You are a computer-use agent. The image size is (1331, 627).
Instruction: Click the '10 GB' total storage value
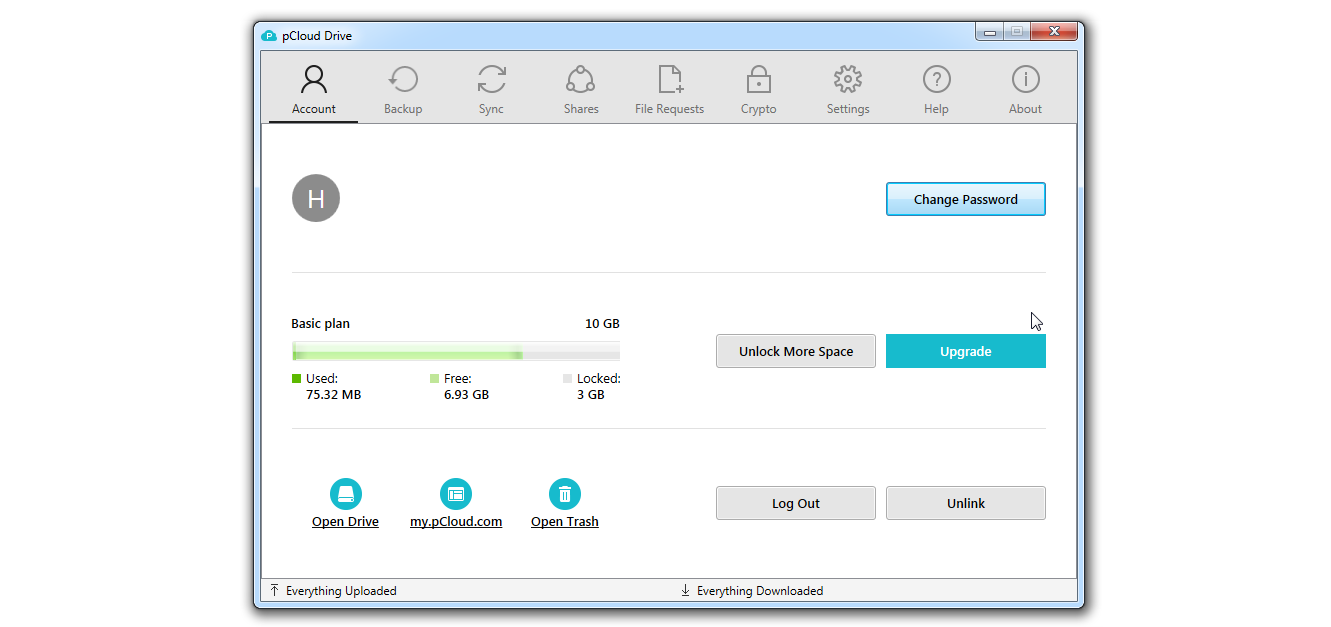click(602, 324)
